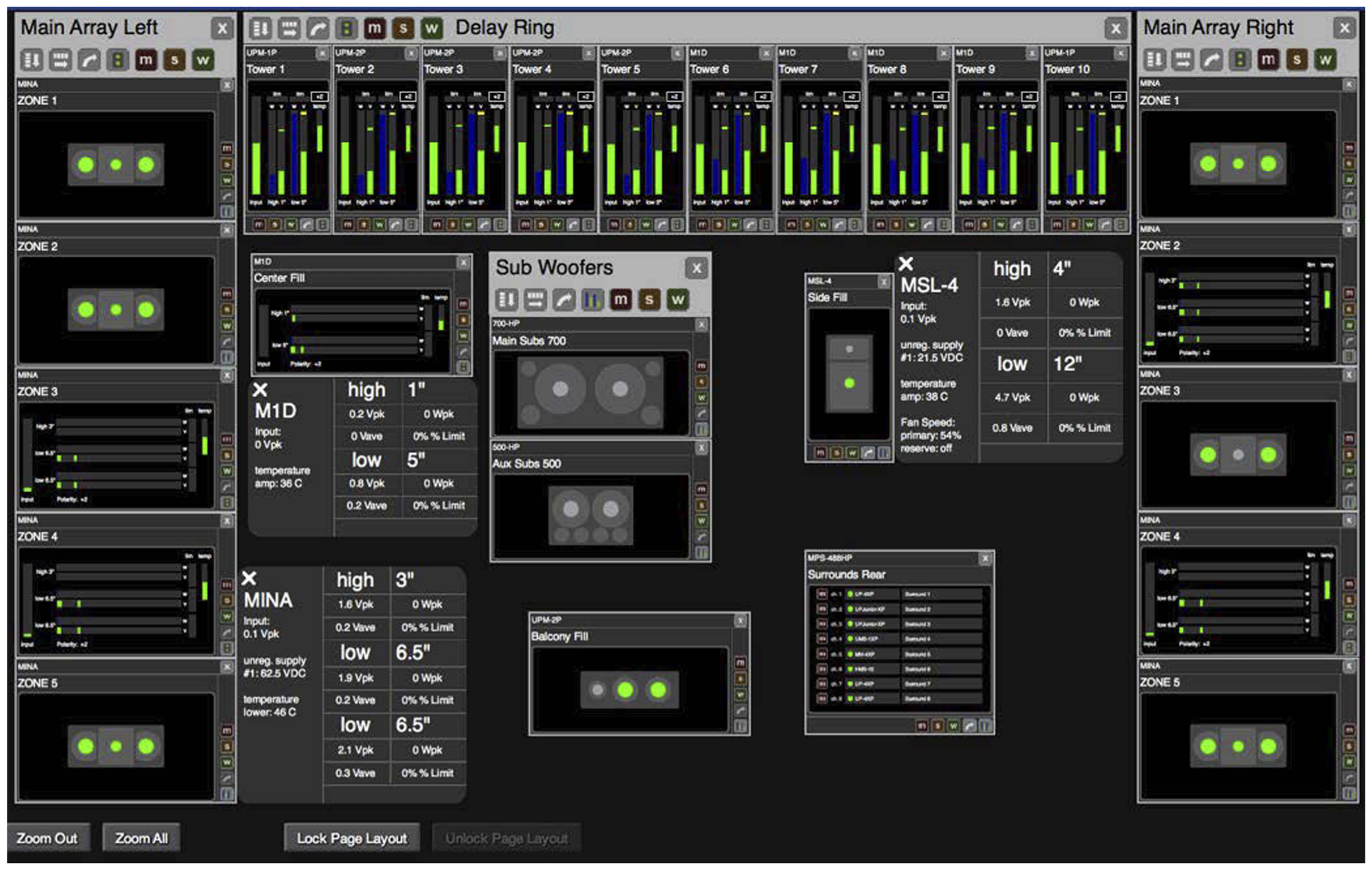This screenshot has width=1372, height=875.
Task: Solo the Sub Woofers group
Action: [x=649, y=300]
